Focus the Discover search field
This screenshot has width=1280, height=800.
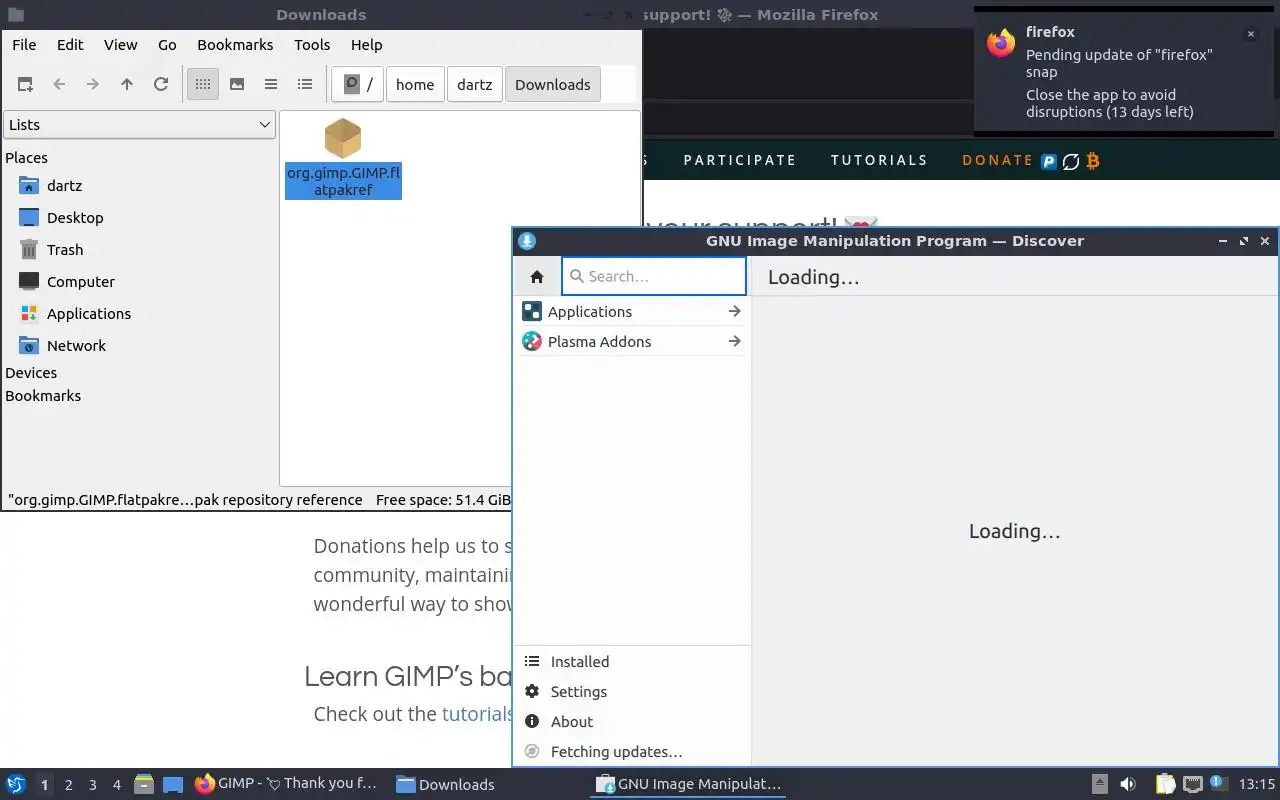[x=654, y=277]
